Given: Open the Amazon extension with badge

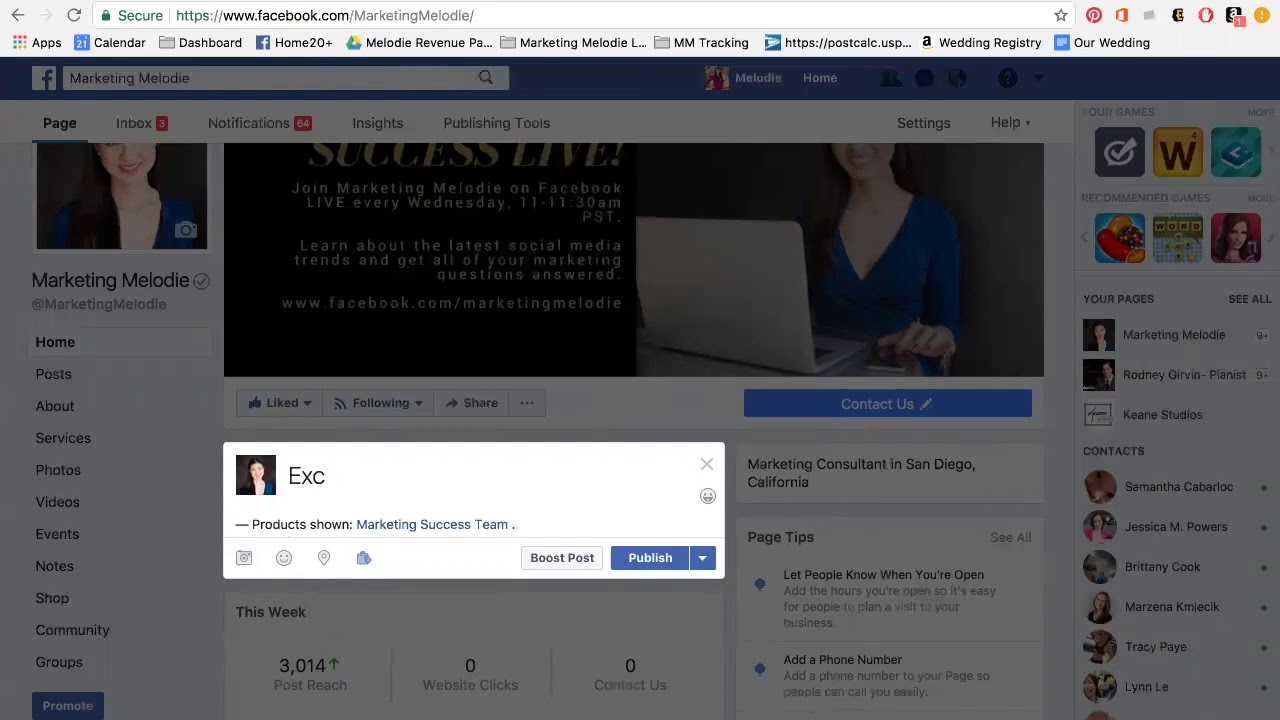Looking at the screenshot, I should tap(1234, 15).
